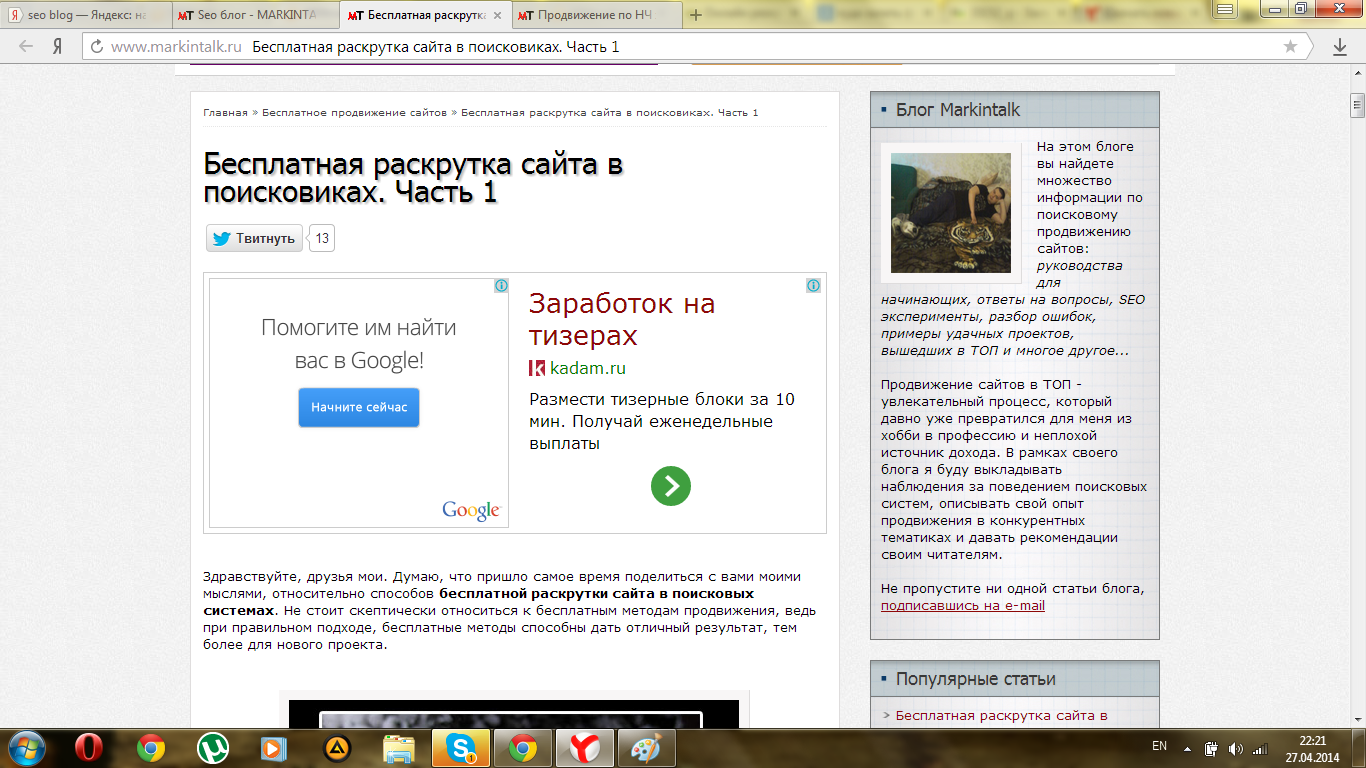
Task: Reload page using the refresh icon
Action: point(97,47)
